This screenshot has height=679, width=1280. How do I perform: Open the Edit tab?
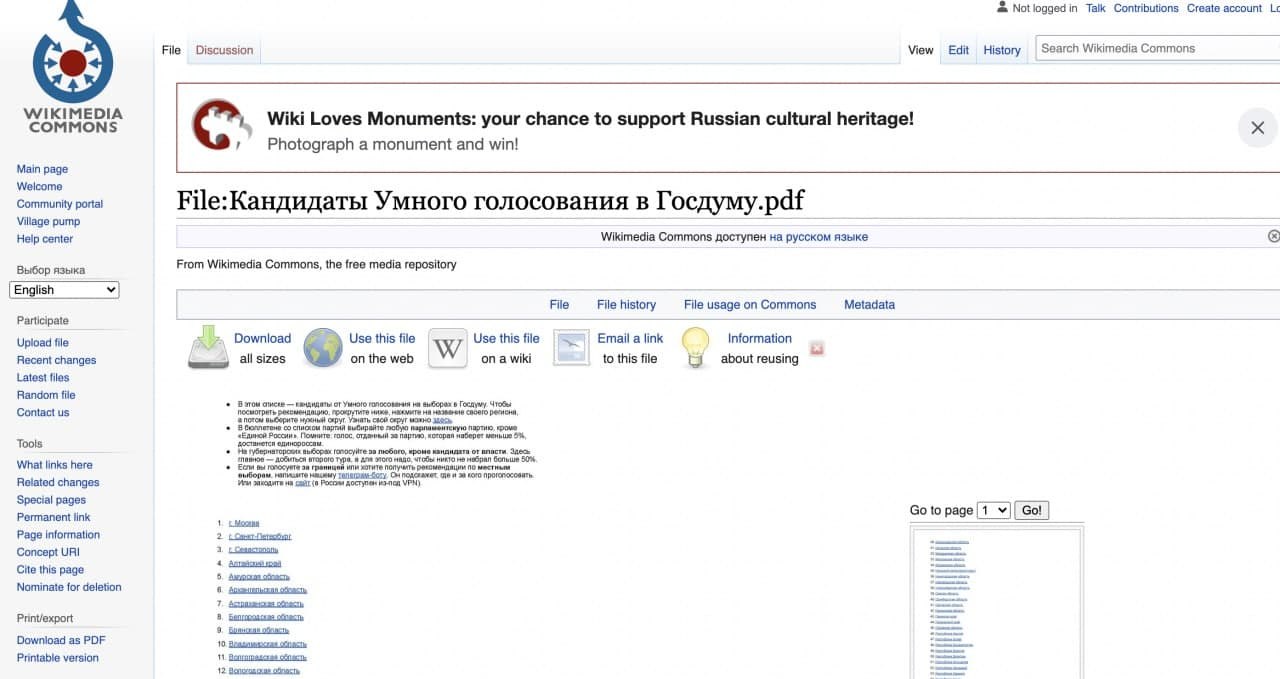pyautogui.click(x=958, y=50)
